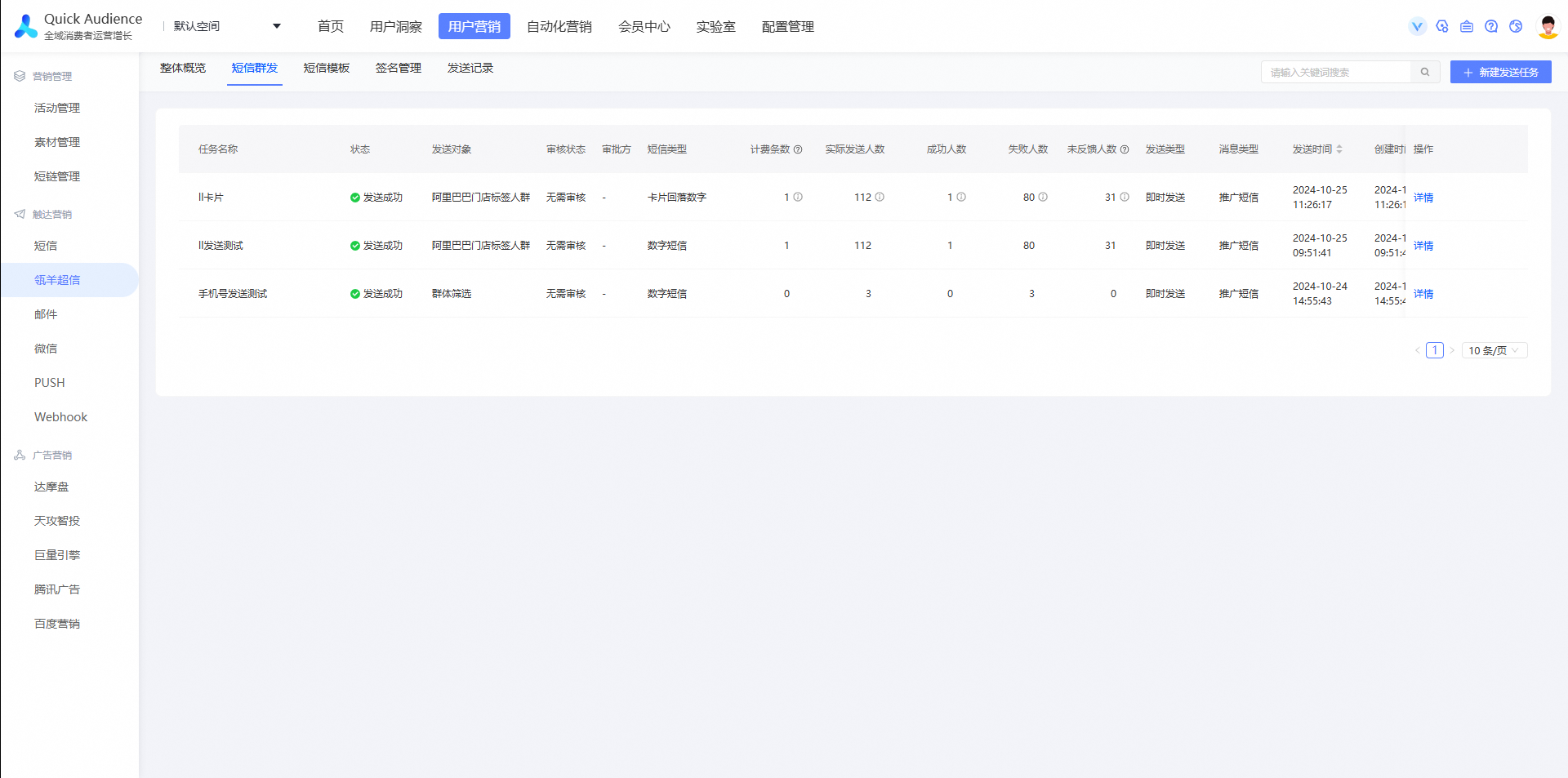This screenshot has width=1568, height=778.
Task: Click 卡片回落数字 cell in ll卡片 row
Action: point(677,198)
